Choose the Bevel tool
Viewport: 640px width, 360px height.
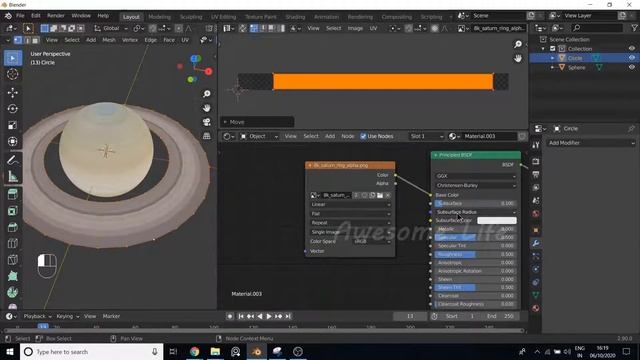coord(13,227)
